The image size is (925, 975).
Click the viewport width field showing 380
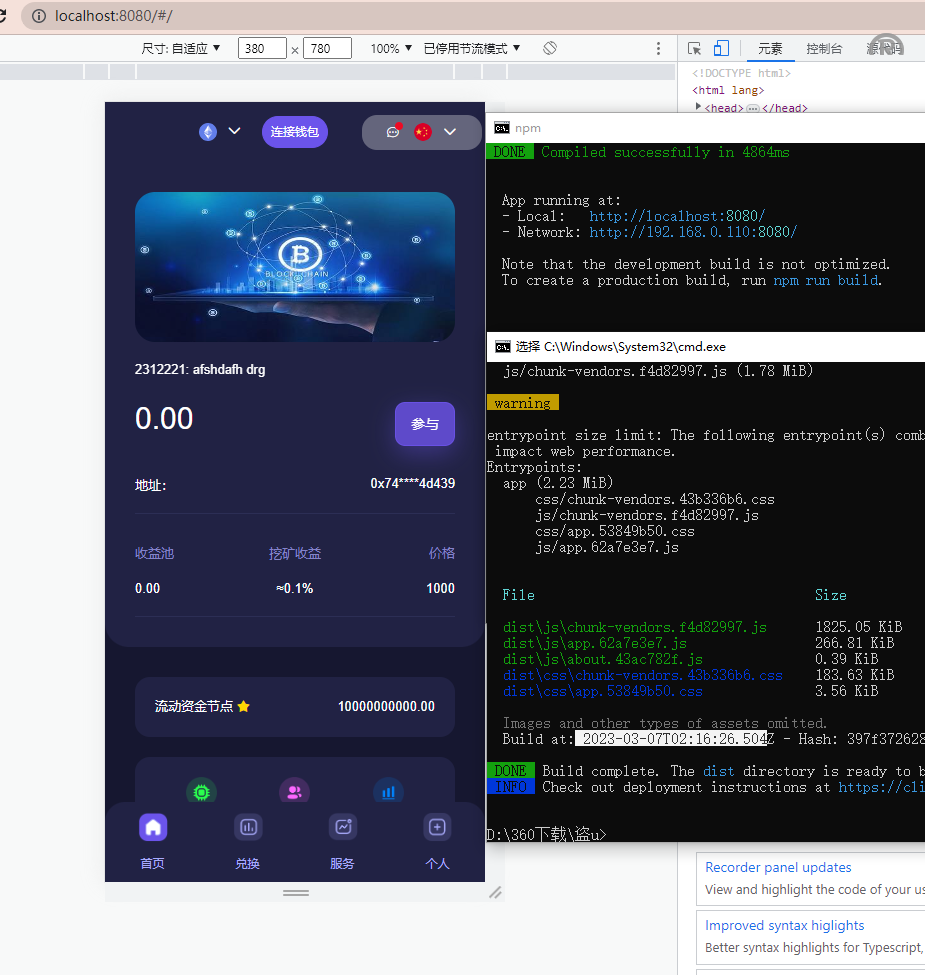(x=262, y=48)
